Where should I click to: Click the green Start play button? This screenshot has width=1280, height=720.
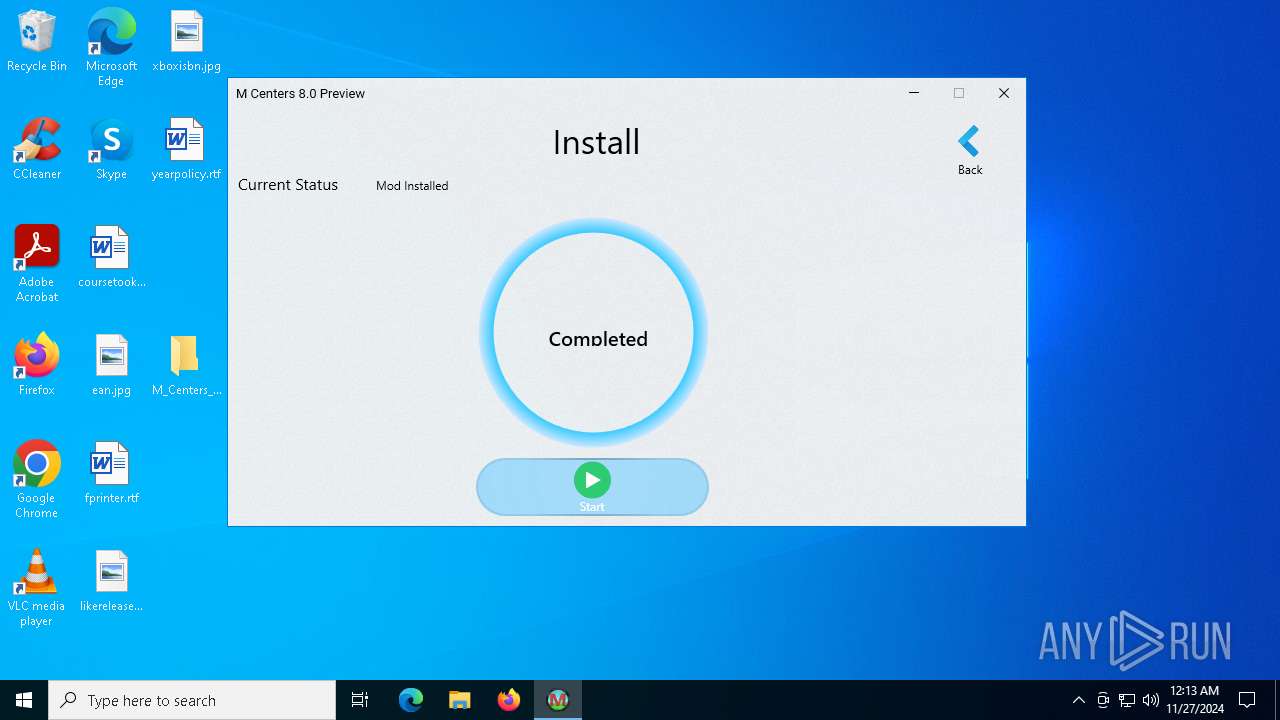click(x=592, y=487)
